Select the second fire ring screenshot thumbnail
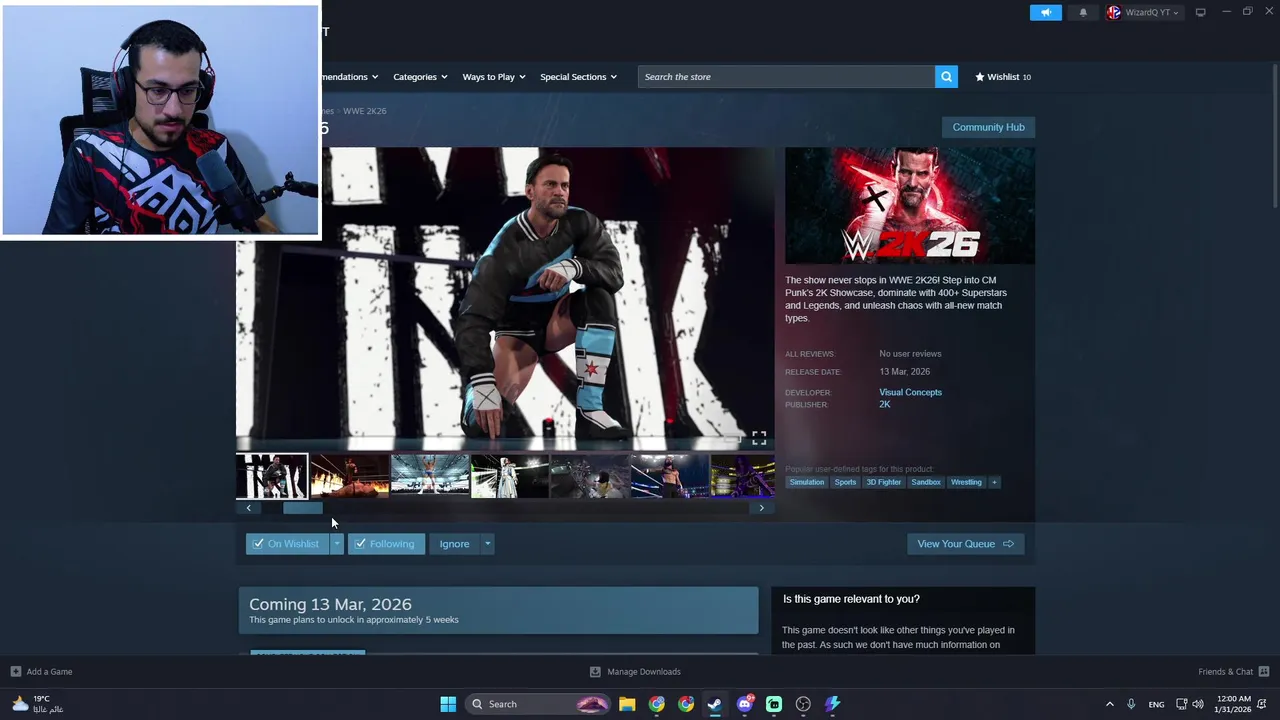The image size is (1280, 720). 349,476
